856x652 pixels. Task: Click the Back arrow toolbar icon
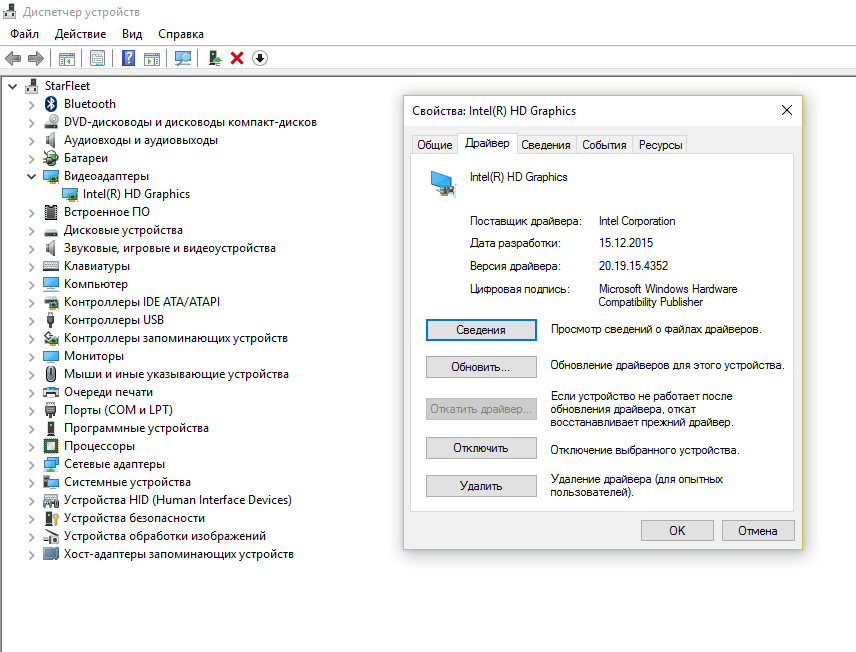click(13, 58)
